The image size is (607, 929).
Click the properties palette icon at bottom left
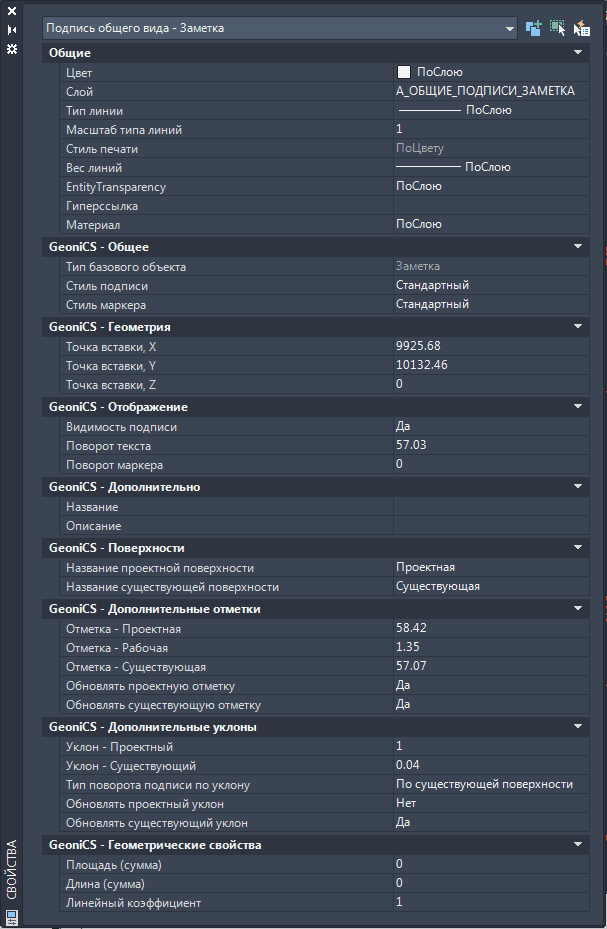tap(12, 916)
